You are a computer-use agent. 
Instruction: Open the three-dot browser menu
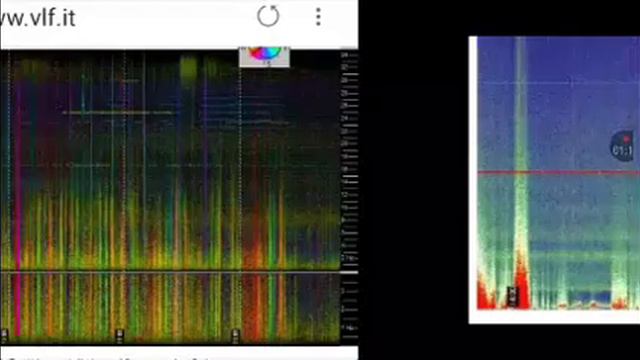(318, 17)
